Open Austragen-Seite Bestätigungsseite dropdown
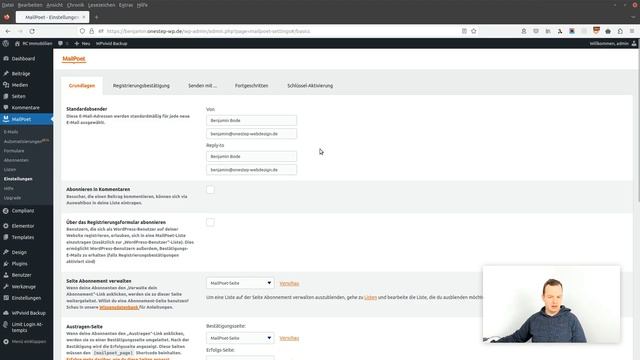 (x=240, y=338)
